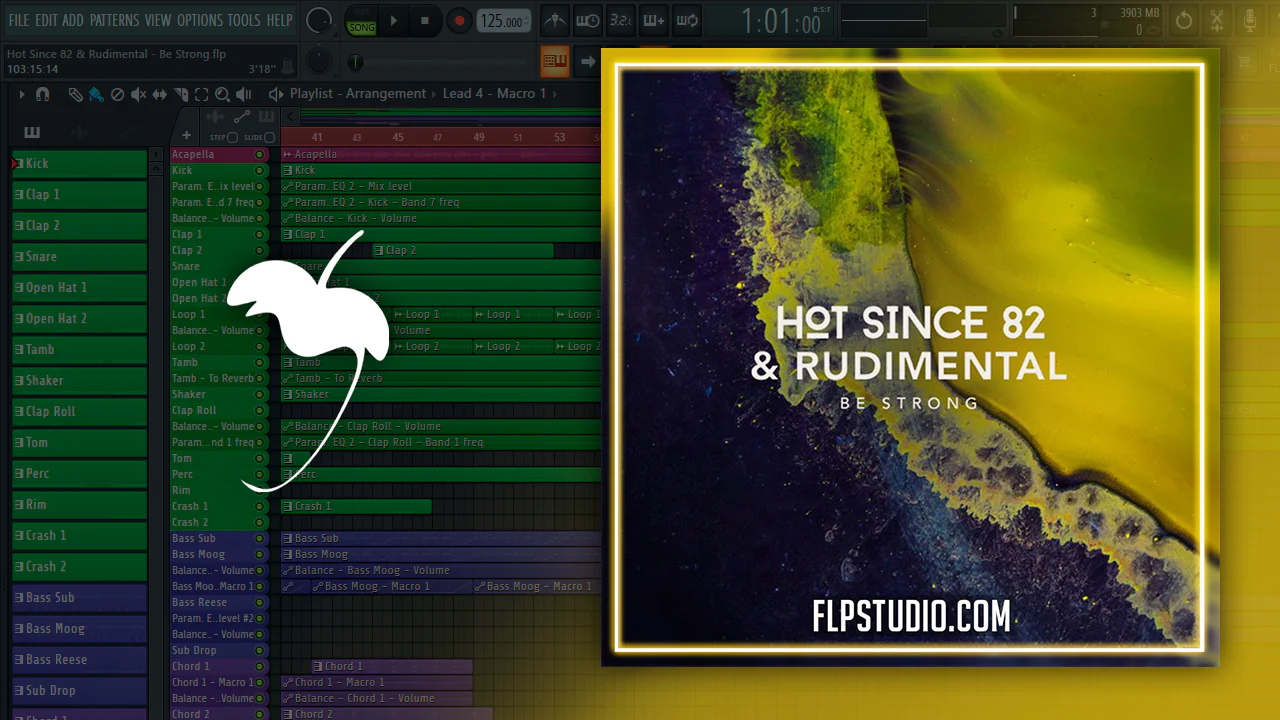The height and width of the screenshot is (720, 1280).
Task: Select the Zoom tool
Action: [222, 94]
